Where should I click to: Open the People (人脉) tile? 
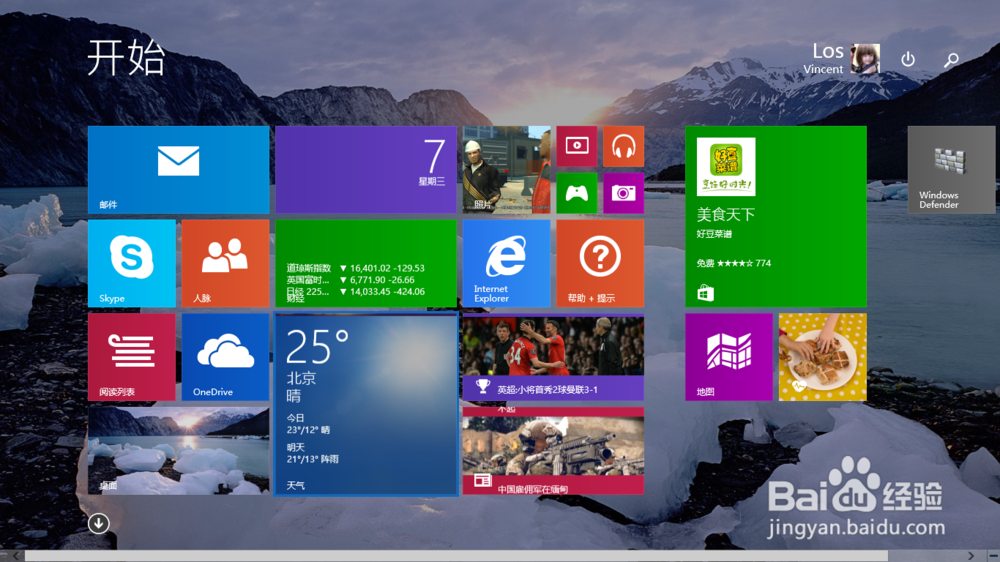pyautogui.click(x=225, y=263)
